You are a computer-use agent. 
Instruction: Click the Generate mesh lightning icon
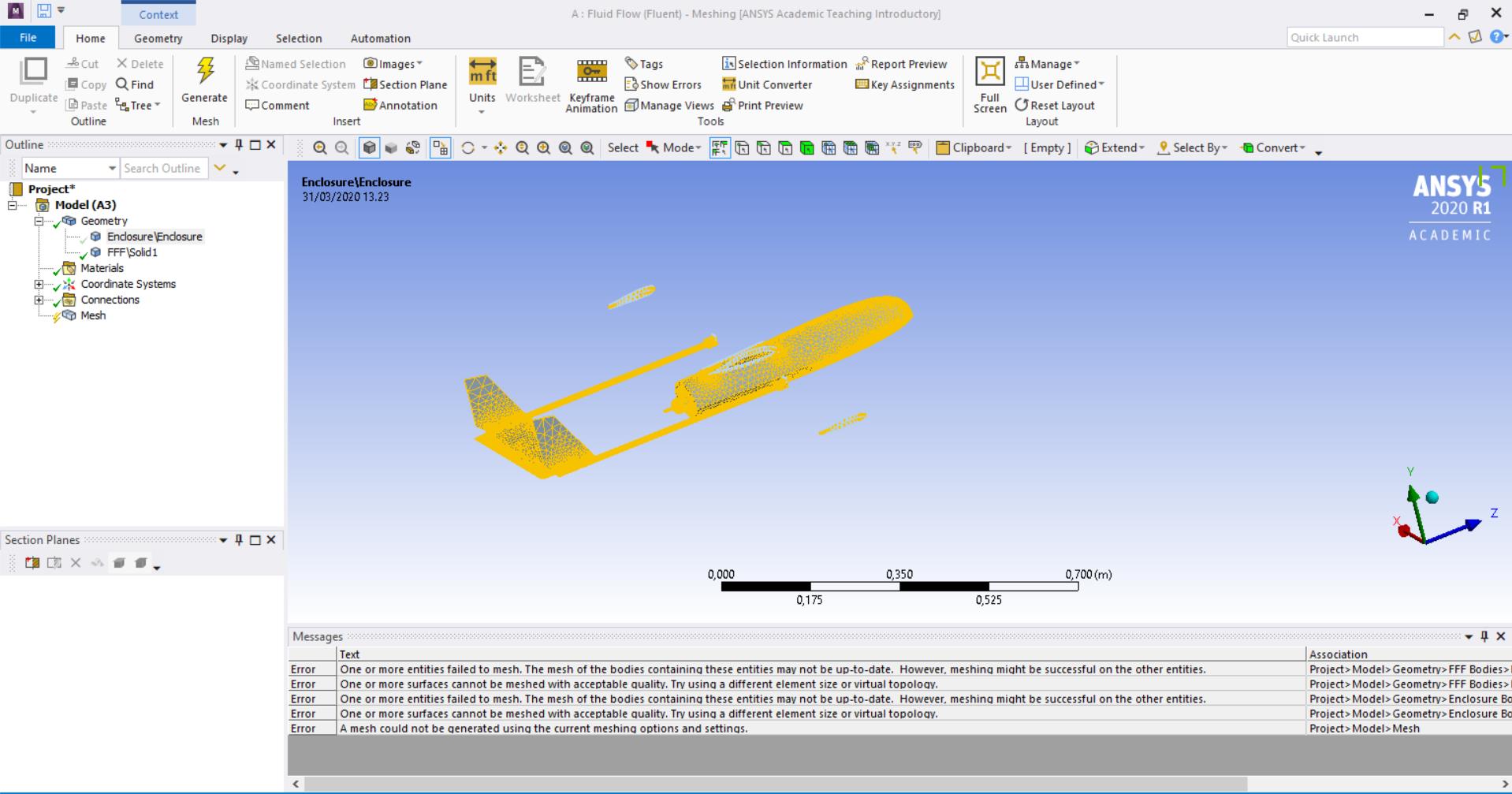(205, 70)
